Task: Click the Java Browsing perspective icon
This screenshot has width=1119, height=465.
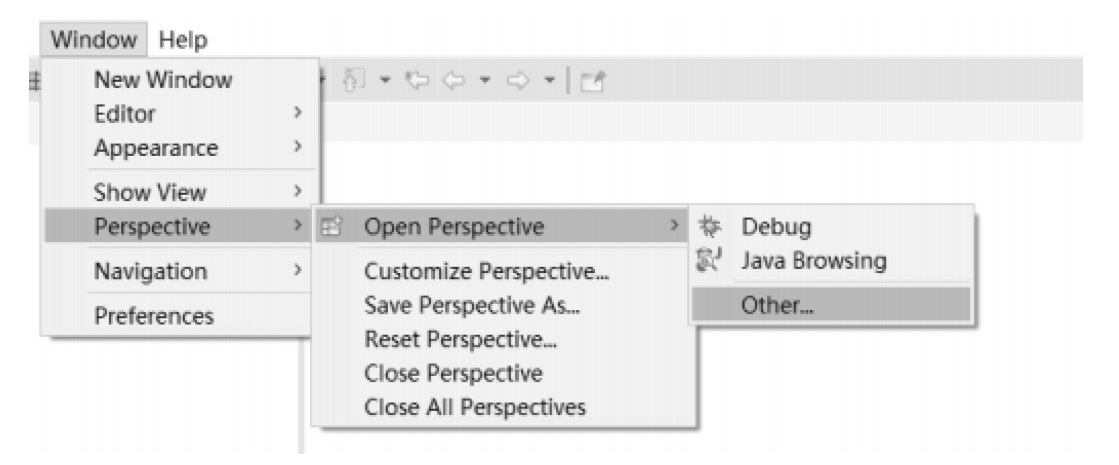Action: (x=713, y=263)
